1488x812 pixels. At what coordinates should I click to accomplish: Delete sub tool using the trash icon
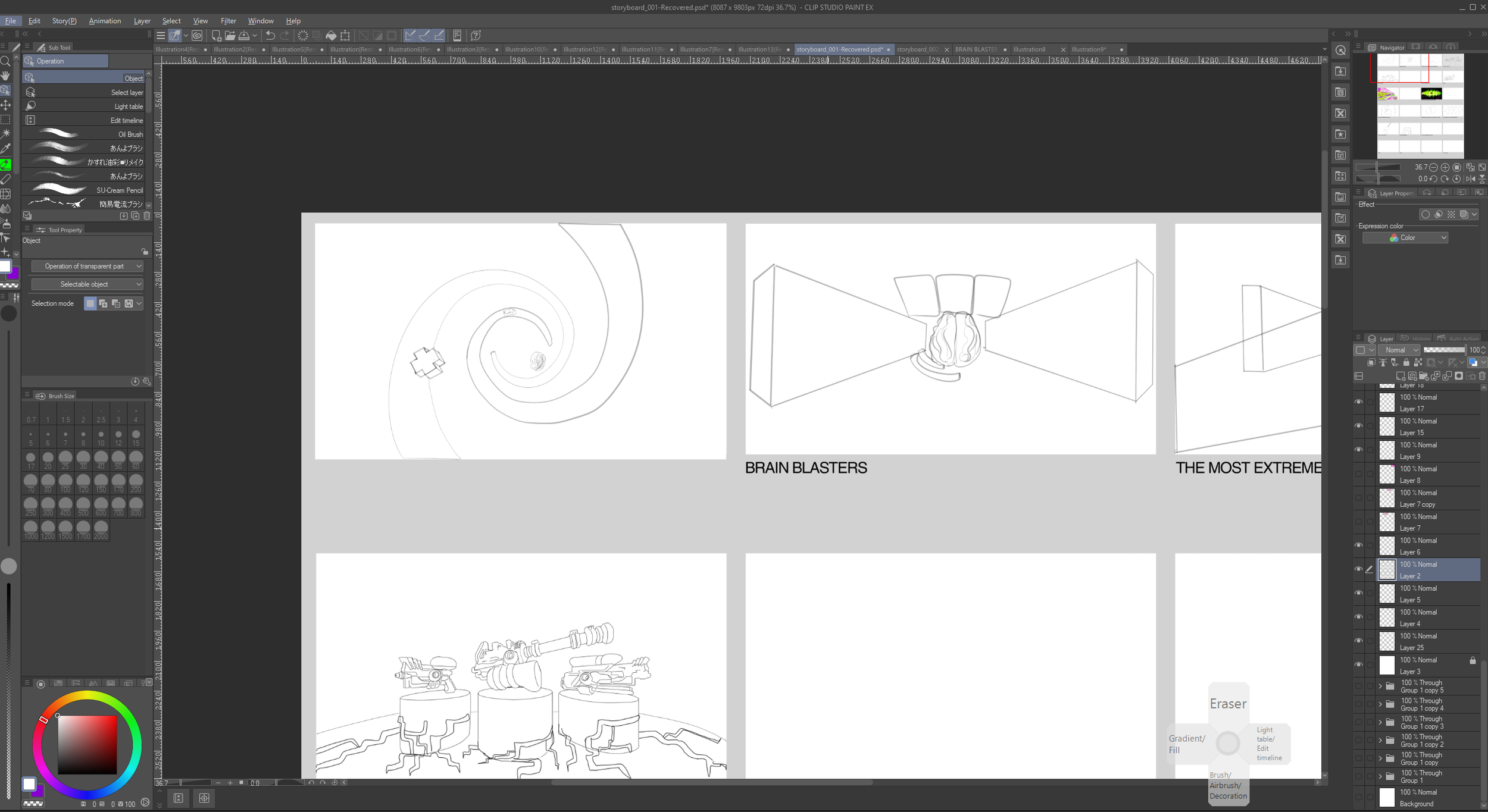147,216
